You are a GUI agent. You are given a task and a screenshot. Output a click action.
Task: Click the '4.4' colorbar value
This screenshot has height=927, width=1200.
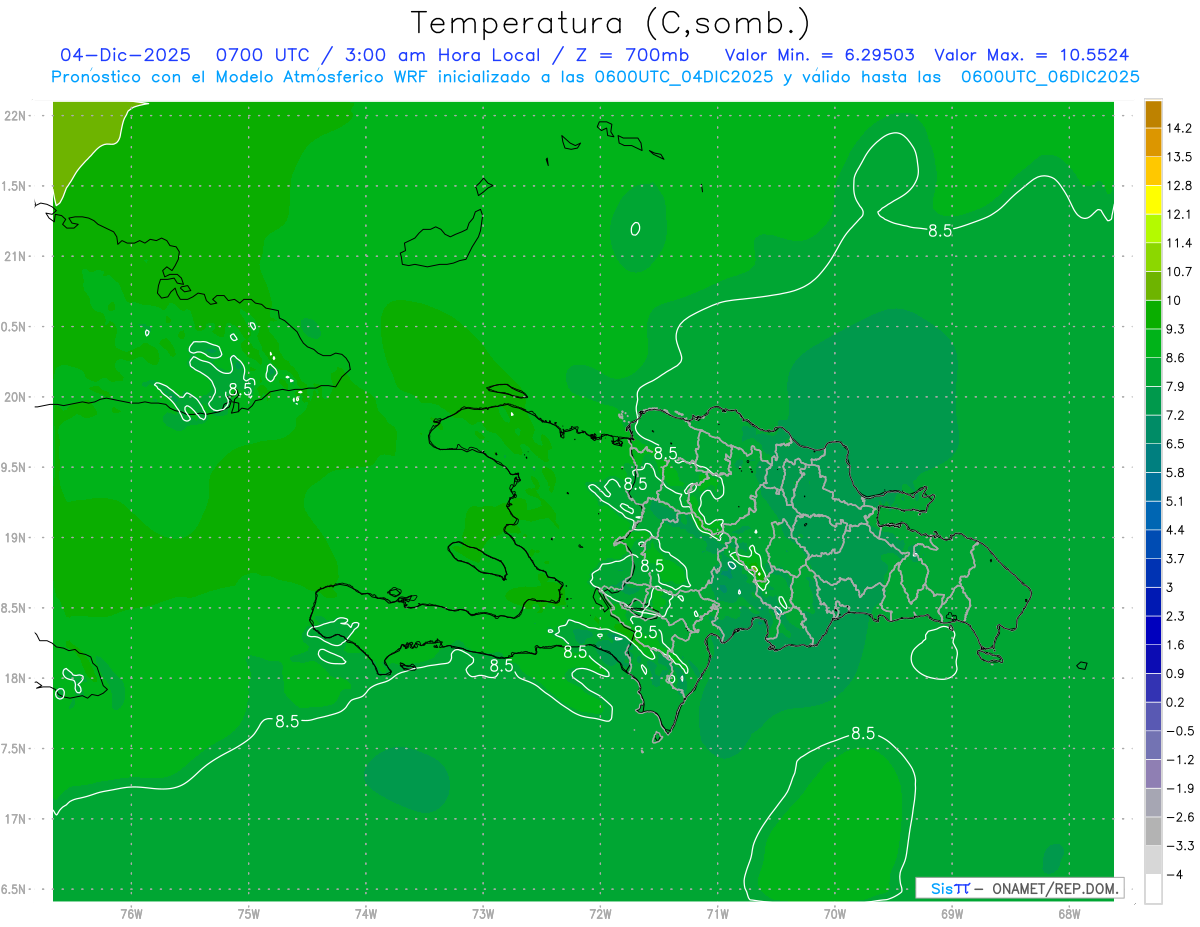(x=1175, y=530)
